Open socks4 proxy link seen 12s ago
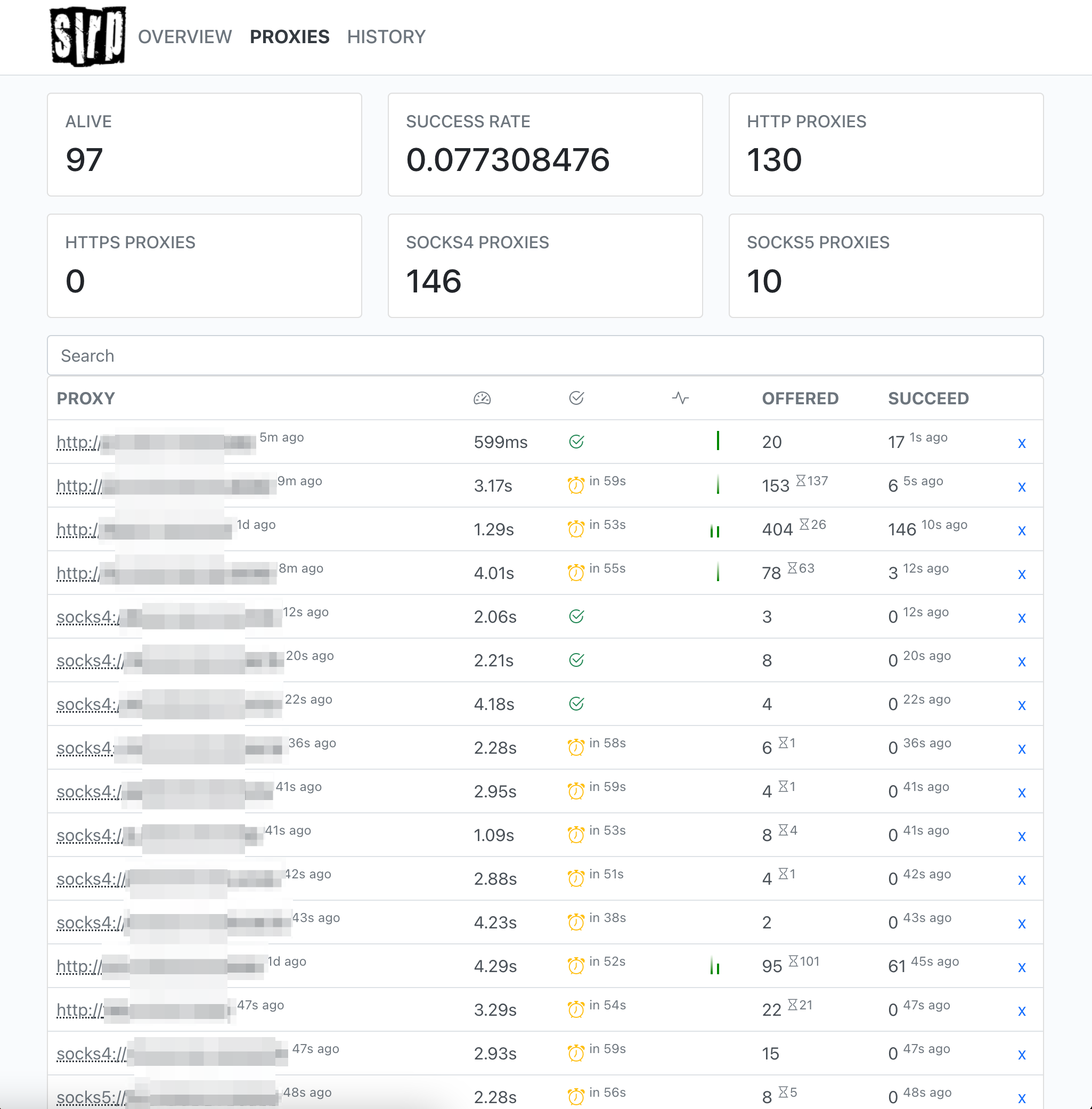The height and width of the screenshot is (1109, 1092). click(x=87, y=617)
